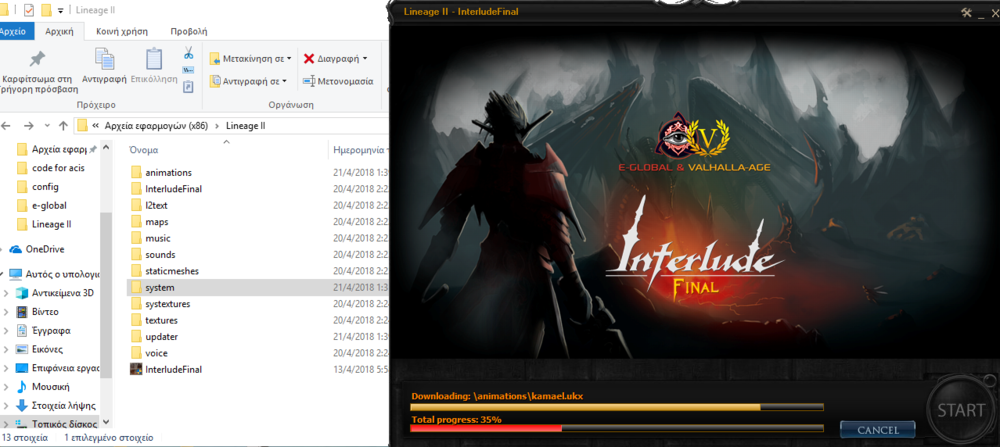Switch to Κοινή χρήση ribbon tab
This screenshot has width=1000, height=447.
[x=122, y=31]
